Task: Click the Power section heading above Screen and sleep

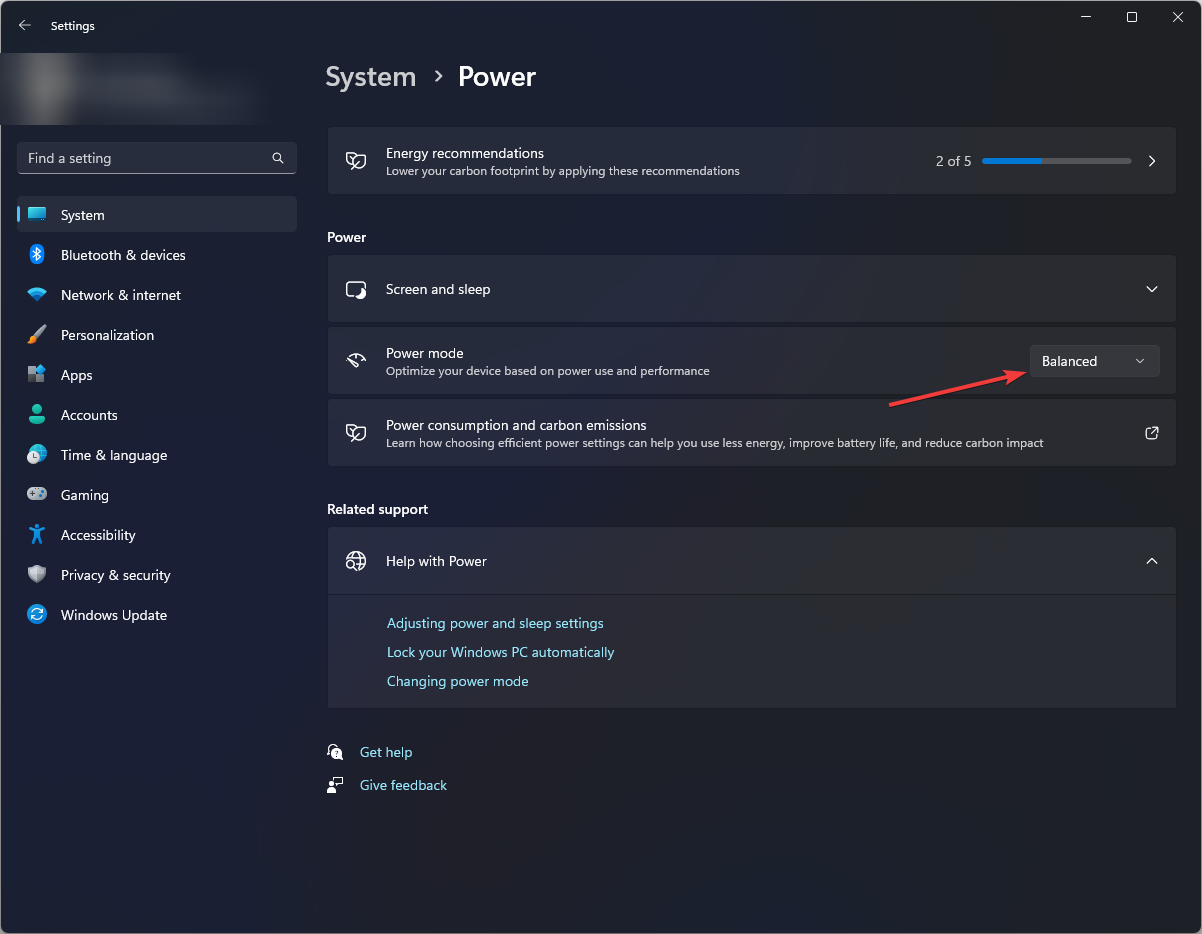Action: [346, 237]
